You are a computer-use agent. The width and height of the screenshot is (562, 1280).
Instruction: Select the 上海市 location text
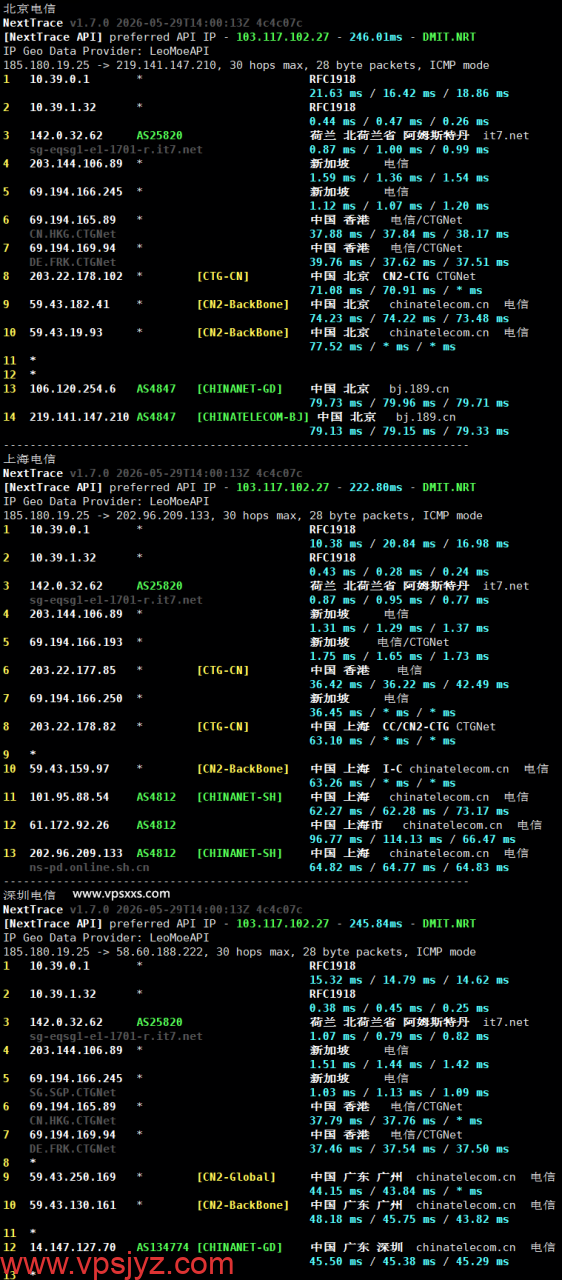click(x=362, y=825)
